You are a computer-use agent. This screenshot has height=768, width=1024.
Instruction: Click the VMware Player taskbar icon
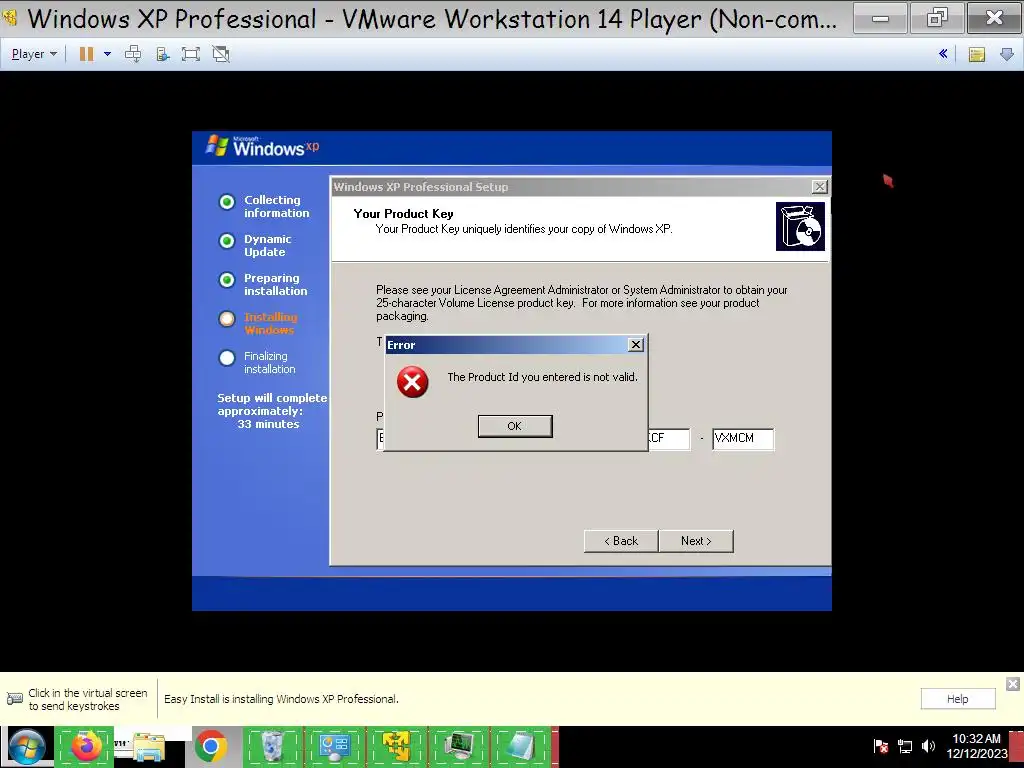[x=397, y=747]
